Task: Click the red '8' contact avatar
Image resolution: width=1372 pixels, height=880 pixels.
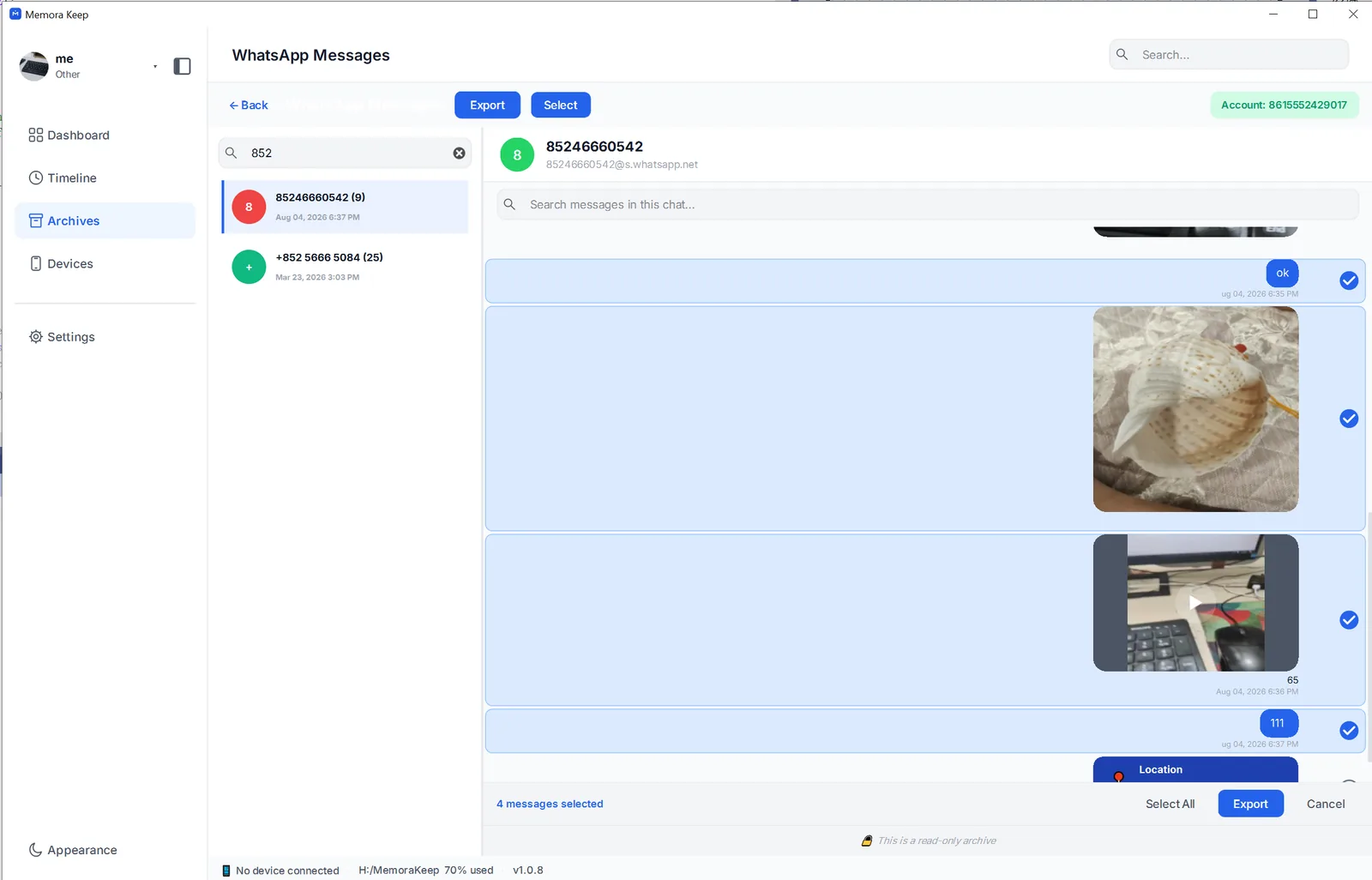Action: coord(249,207)
